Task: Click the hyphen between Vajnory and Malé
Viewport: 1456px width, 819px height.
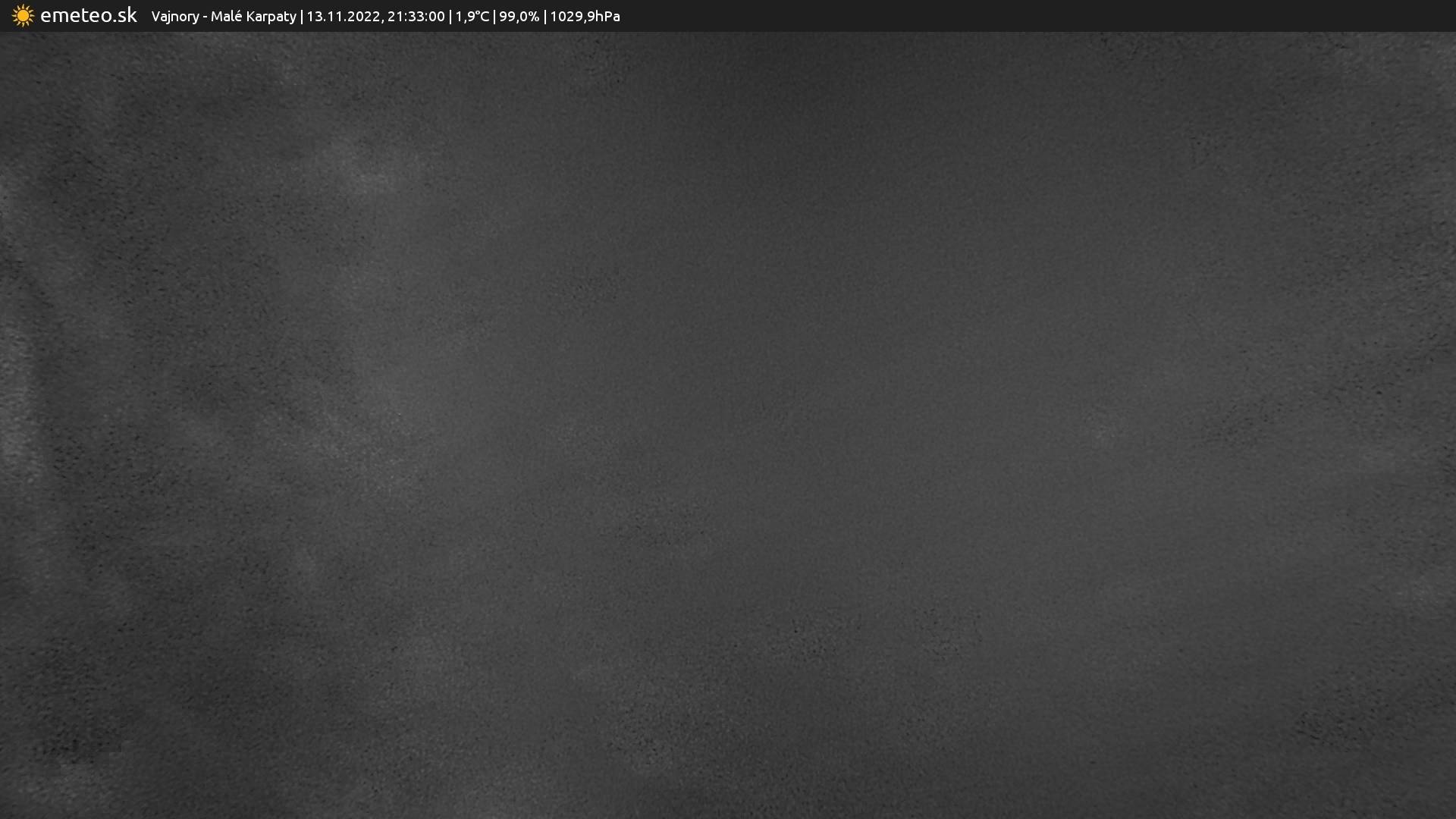Action: (205, 17)
